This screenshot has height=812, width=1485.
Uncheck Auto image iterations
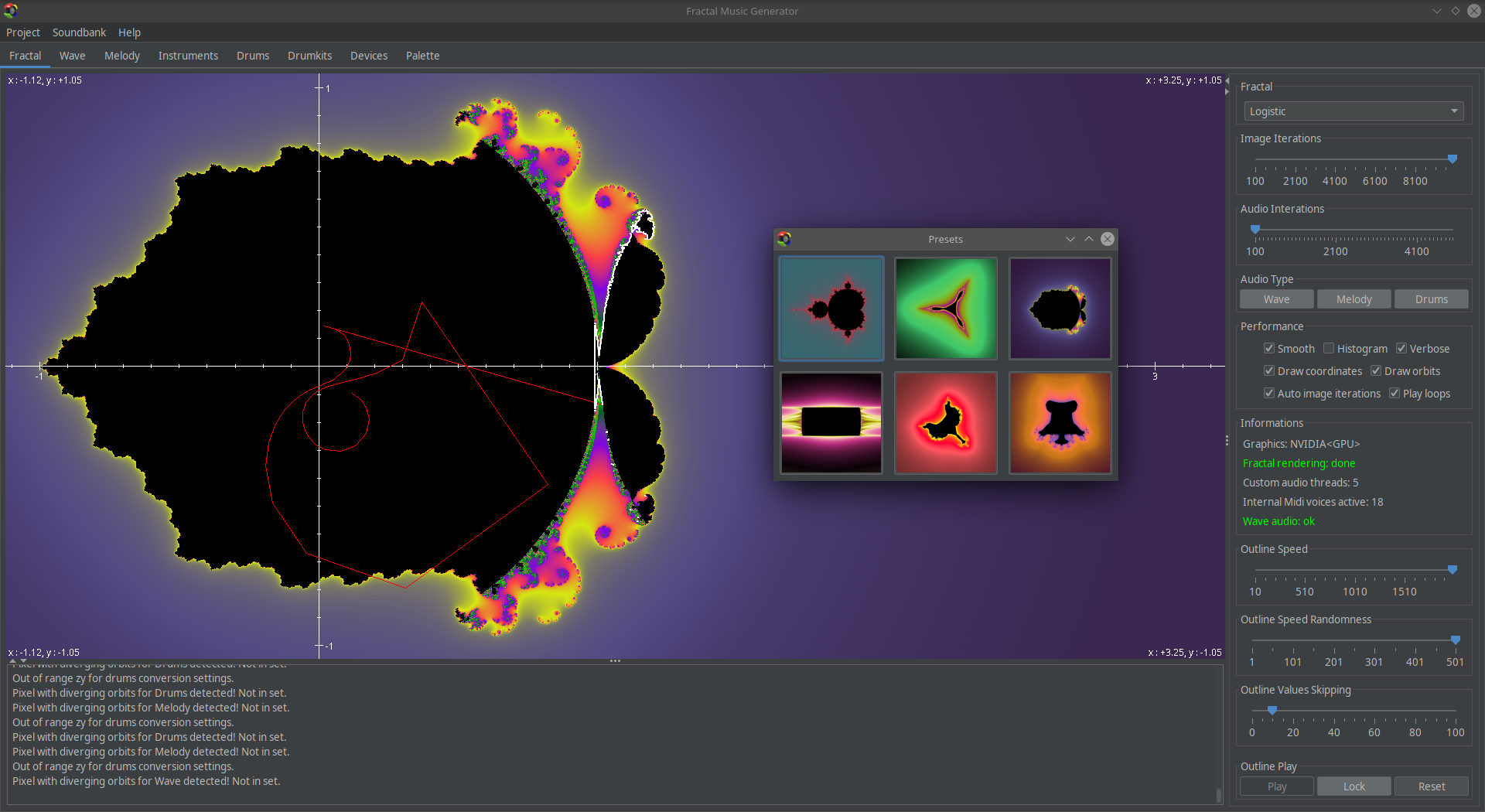point(1269,394)
